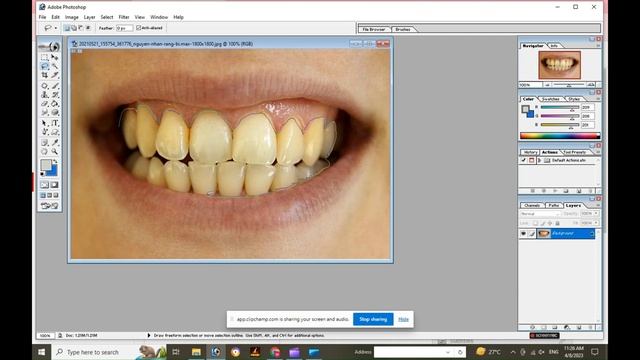Expand Default Actions.atn set triangle
This screenshot has width=640, height=360.
point(539,160)
